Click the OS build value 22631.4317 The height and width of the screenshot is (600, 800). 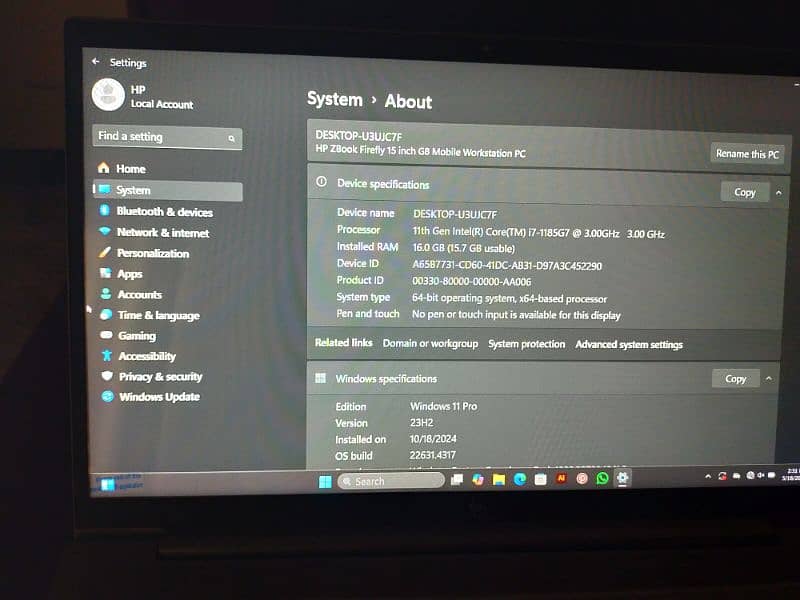[x=433, y=455]
